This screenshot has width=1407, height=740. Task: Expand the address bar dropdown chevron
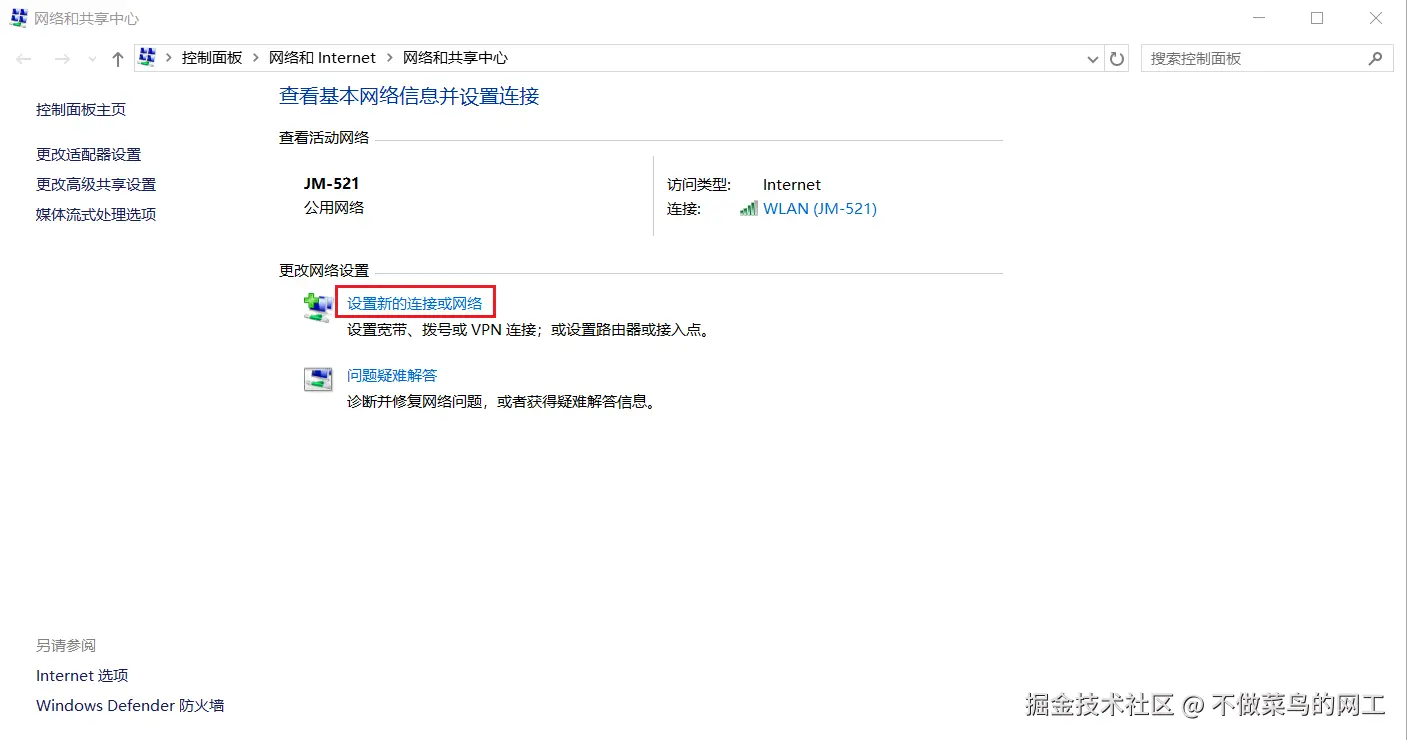click(x=1092, y=58)
